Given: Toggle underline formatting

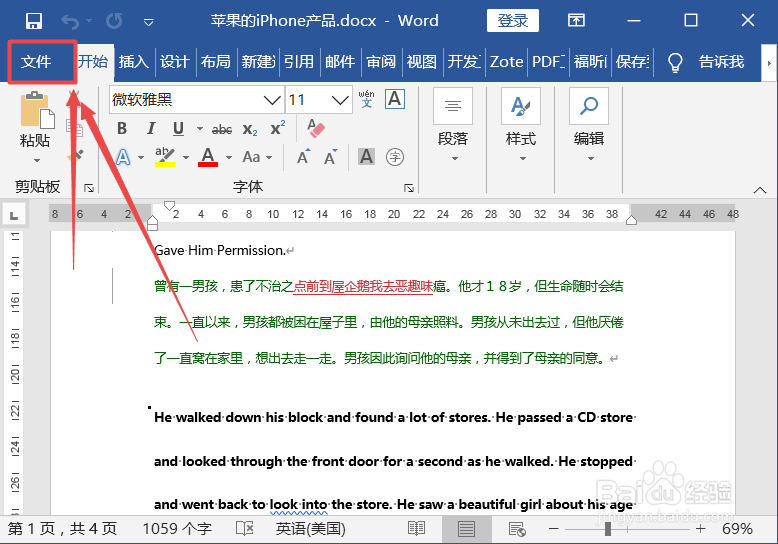Looking at the screenshot, I should (179, 129).
